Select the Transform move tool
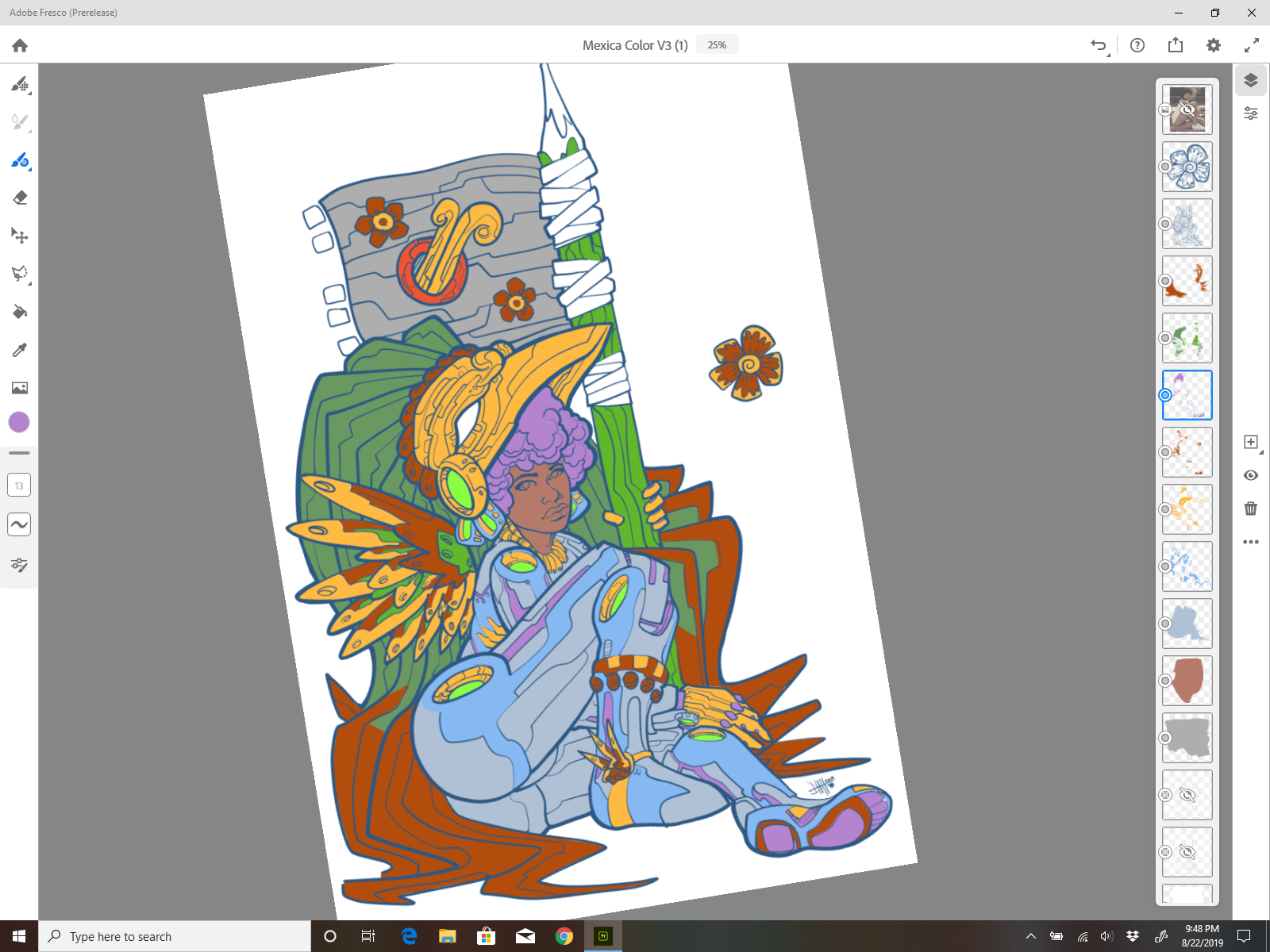 (20, 236)
